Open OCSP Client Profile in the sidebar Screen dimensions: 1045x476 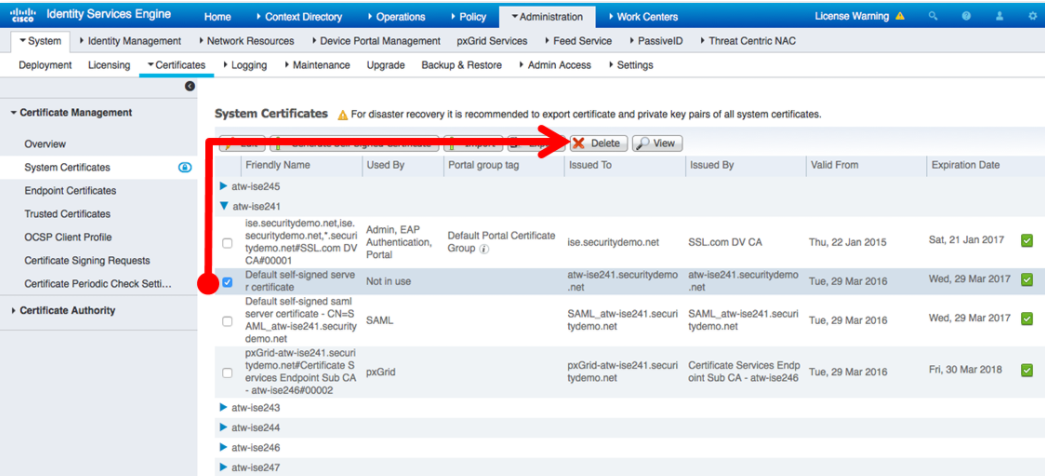[68, 237]
